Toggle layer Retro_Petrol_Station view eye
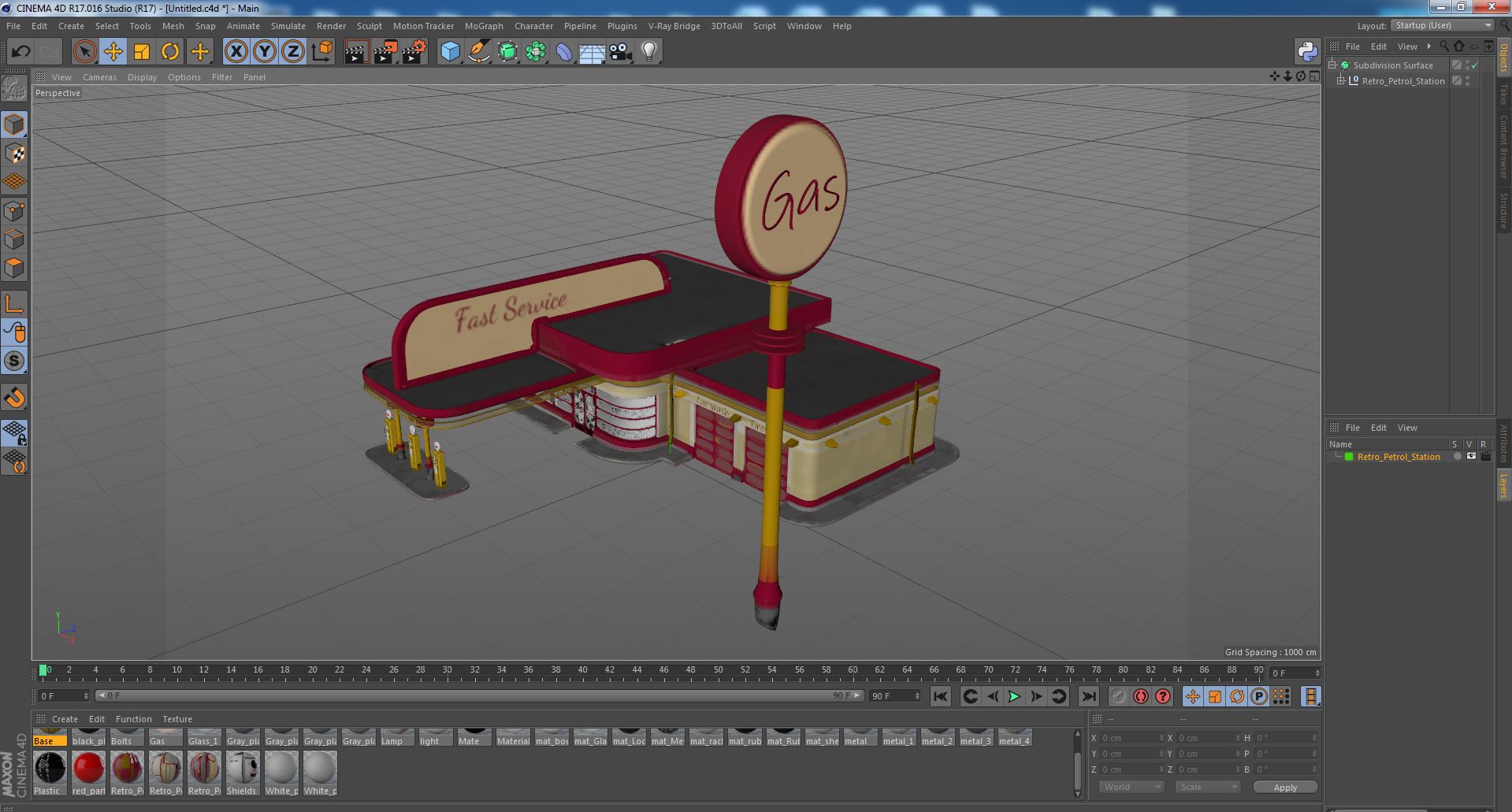 tap(1471, 457)
